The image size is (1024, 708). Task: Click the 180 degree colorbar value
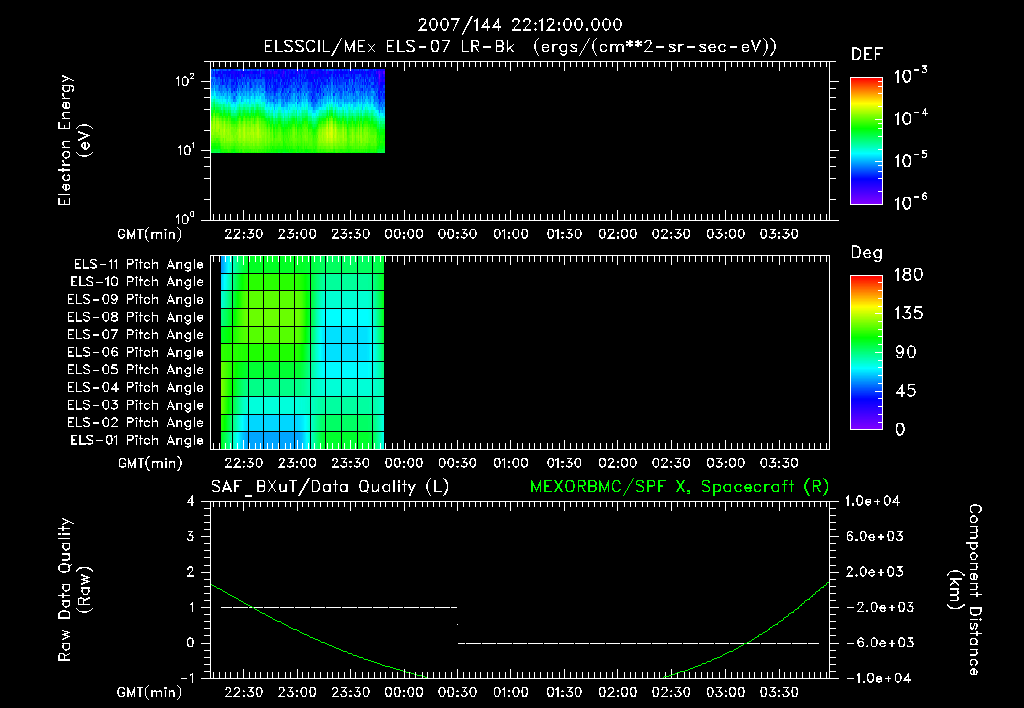909,274
